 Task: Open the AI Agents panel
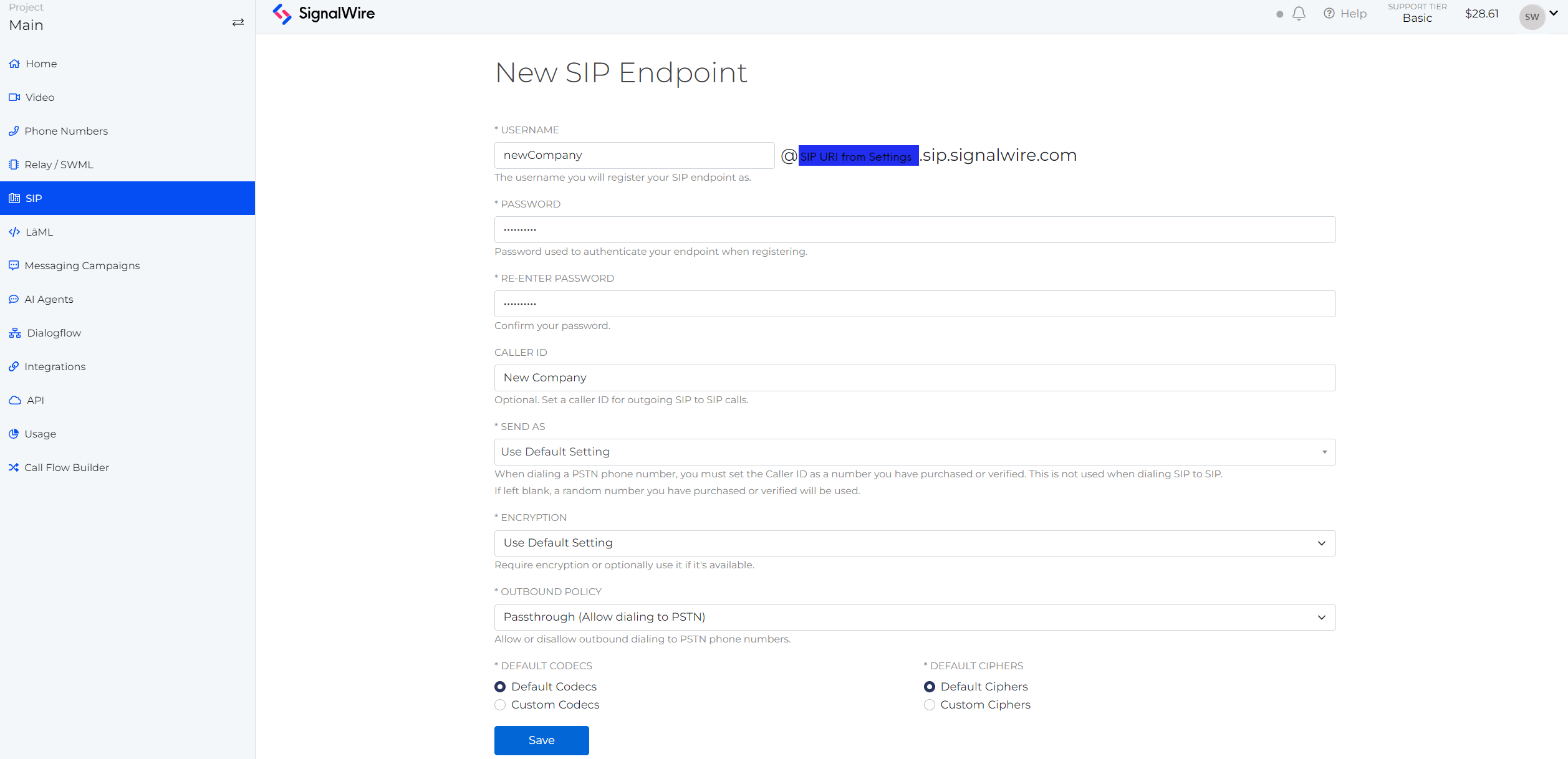click(49, 299)
